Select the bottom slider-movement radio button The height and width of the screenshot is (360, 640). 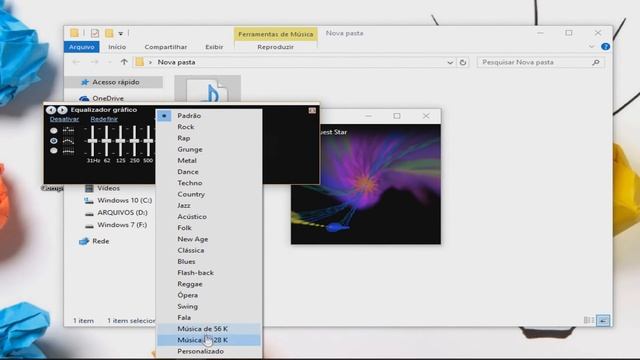[x=54, y=151]
